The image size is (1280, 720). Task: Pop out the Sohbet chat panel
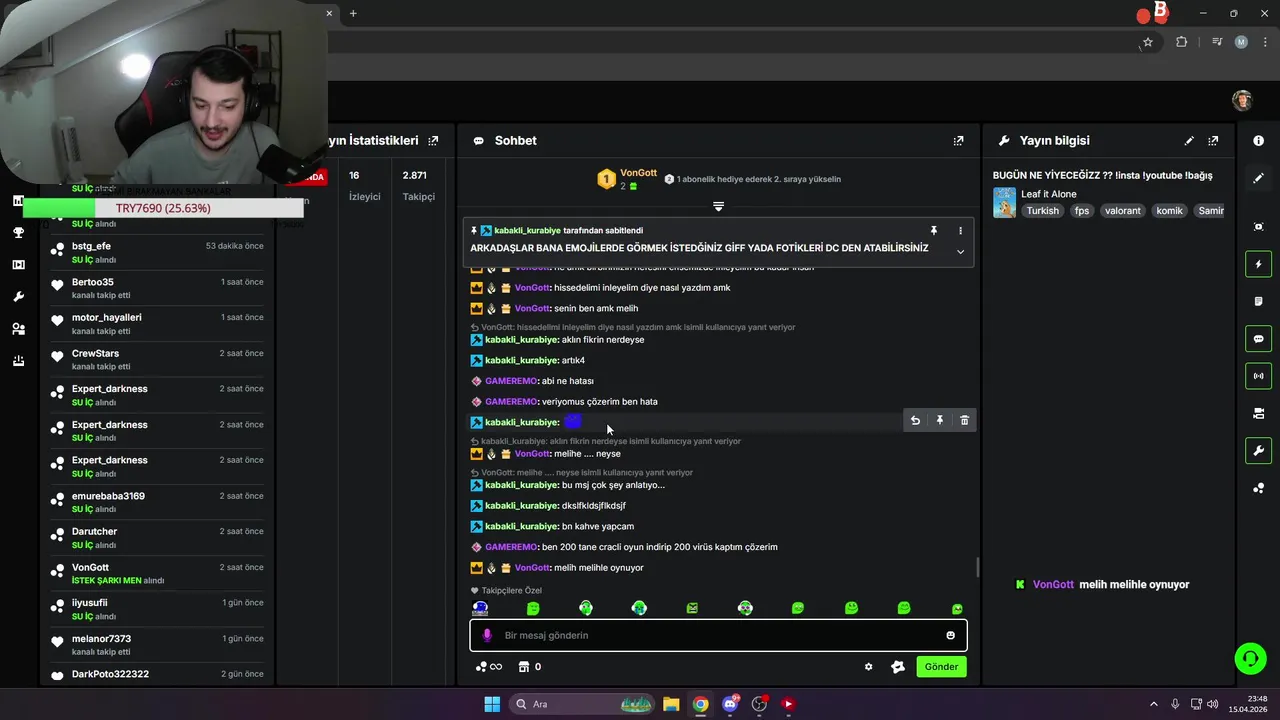(x=958, y=141)
